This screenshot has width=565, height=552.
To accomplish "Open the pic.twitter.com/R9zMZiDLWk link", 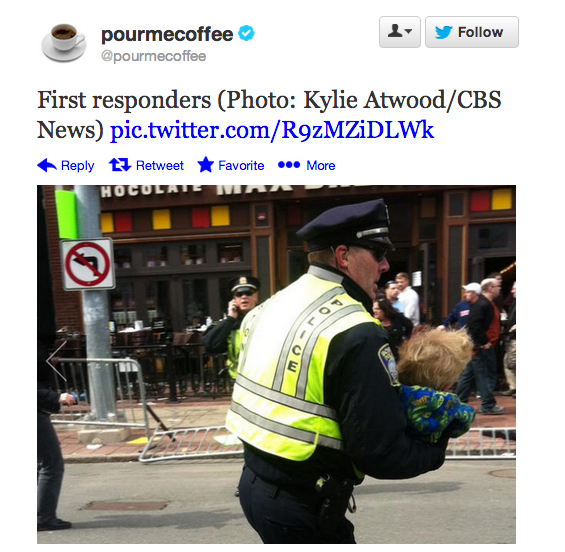I will [272, 130].
